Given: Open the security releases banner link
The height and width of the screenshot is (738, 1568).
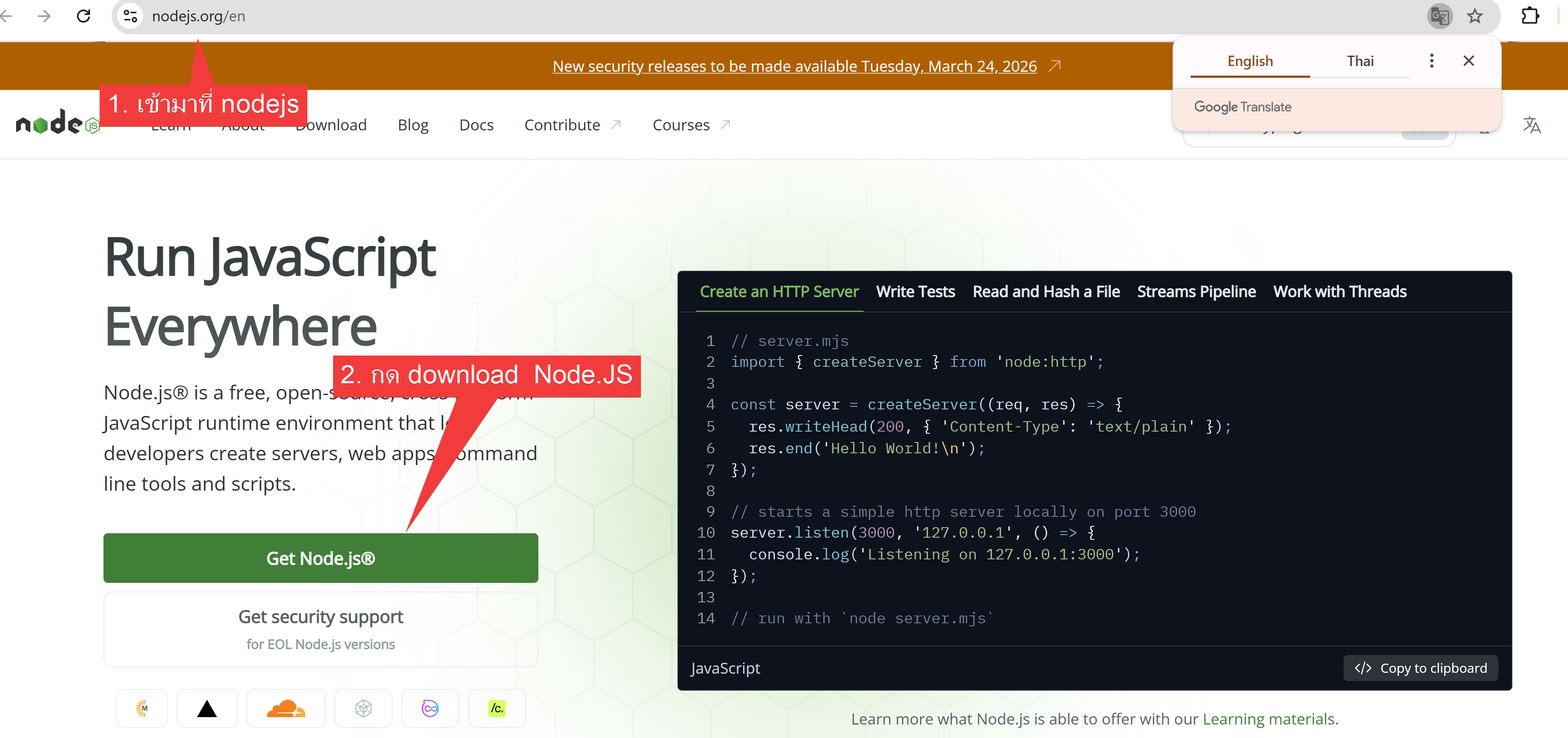Looking at the screenshot, I should tap(794, 66).
